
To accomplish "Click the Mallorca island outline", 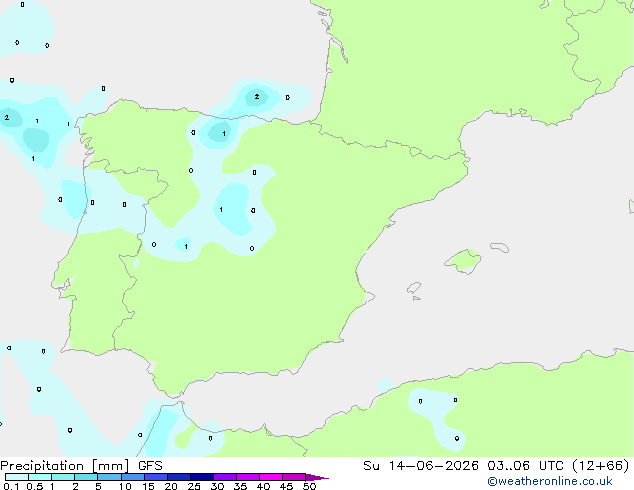I will pyautogui.click(x=463, y=261).
